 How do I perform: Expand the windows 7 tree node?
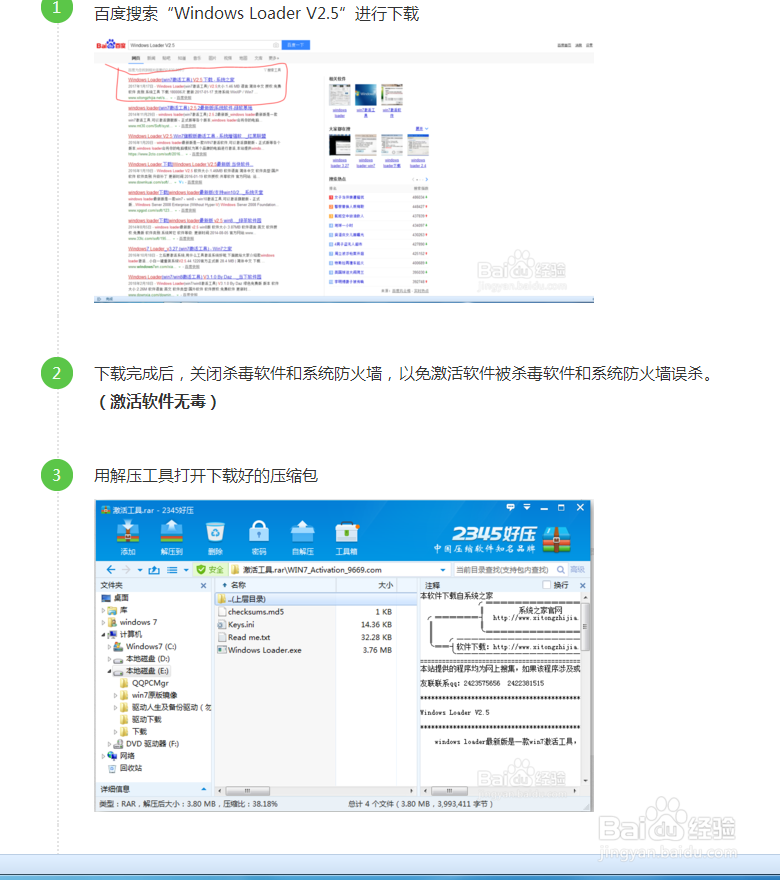tap(103, 622)
